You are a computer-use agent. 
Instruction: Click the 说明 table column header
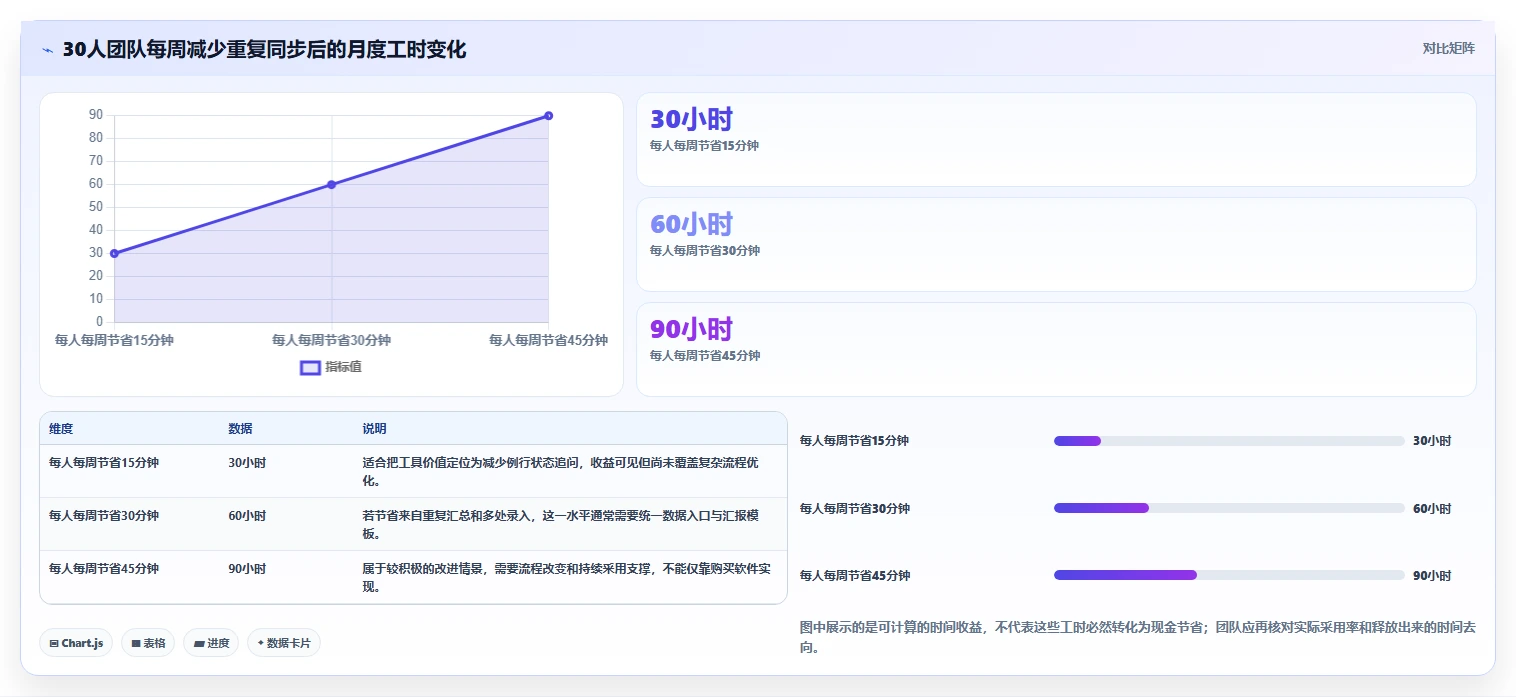374,429
